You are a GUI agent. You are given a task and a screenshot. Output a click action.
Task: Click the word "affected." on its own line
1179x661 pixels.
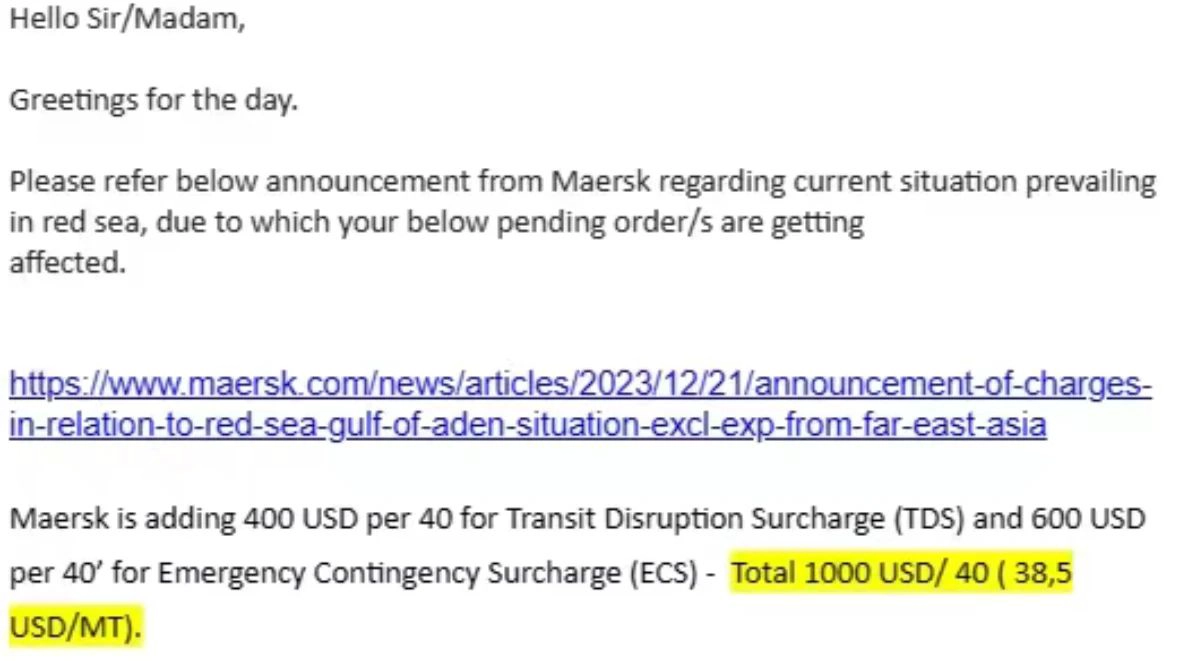coord(68,262)
